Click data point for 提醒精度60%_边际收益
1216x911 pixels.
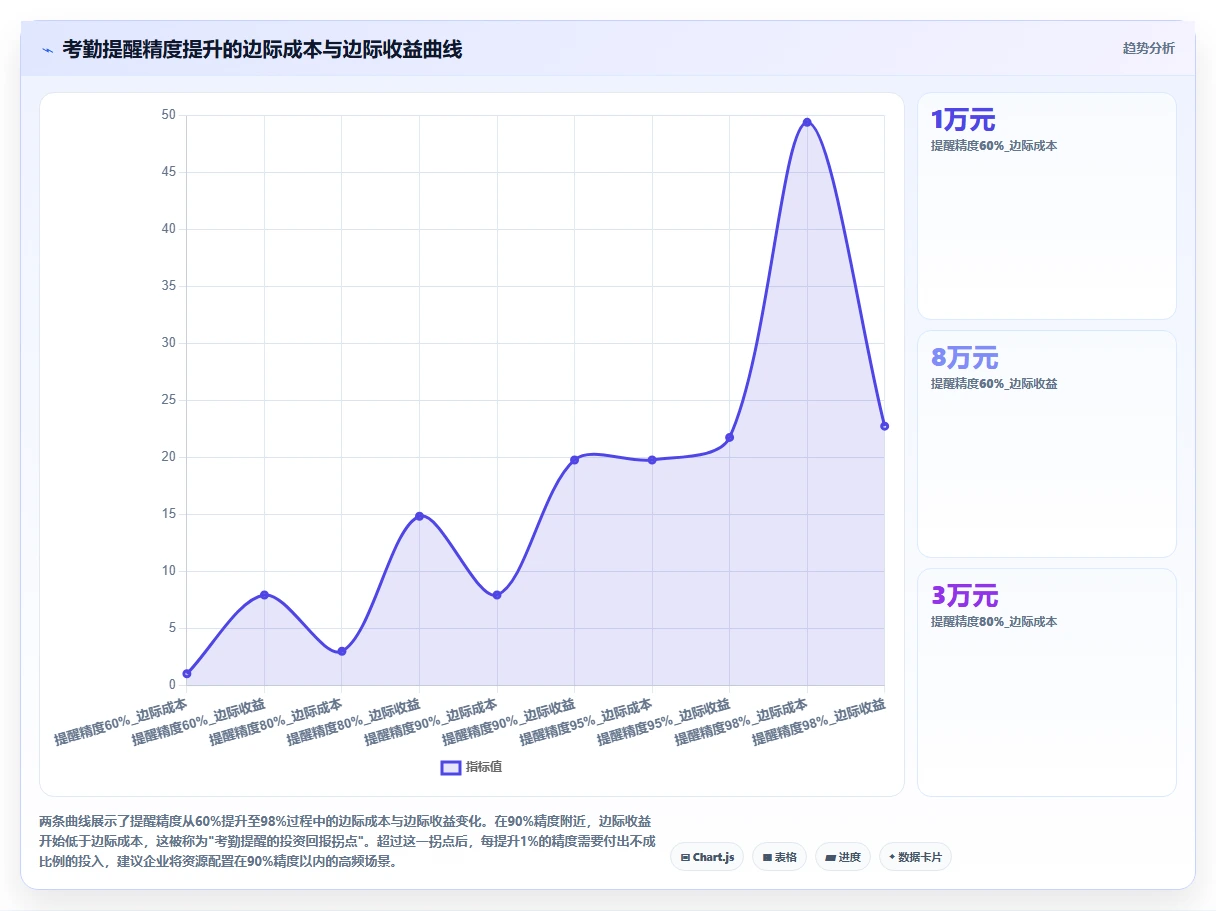[x=264, y=595]
